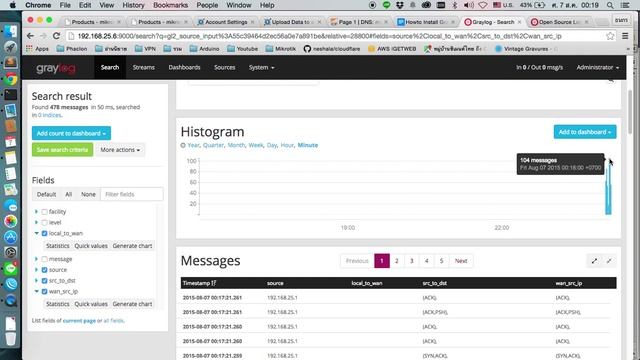Bookmark this page with star icon
This screenshot has height=360, width=640.
(610, 36)
